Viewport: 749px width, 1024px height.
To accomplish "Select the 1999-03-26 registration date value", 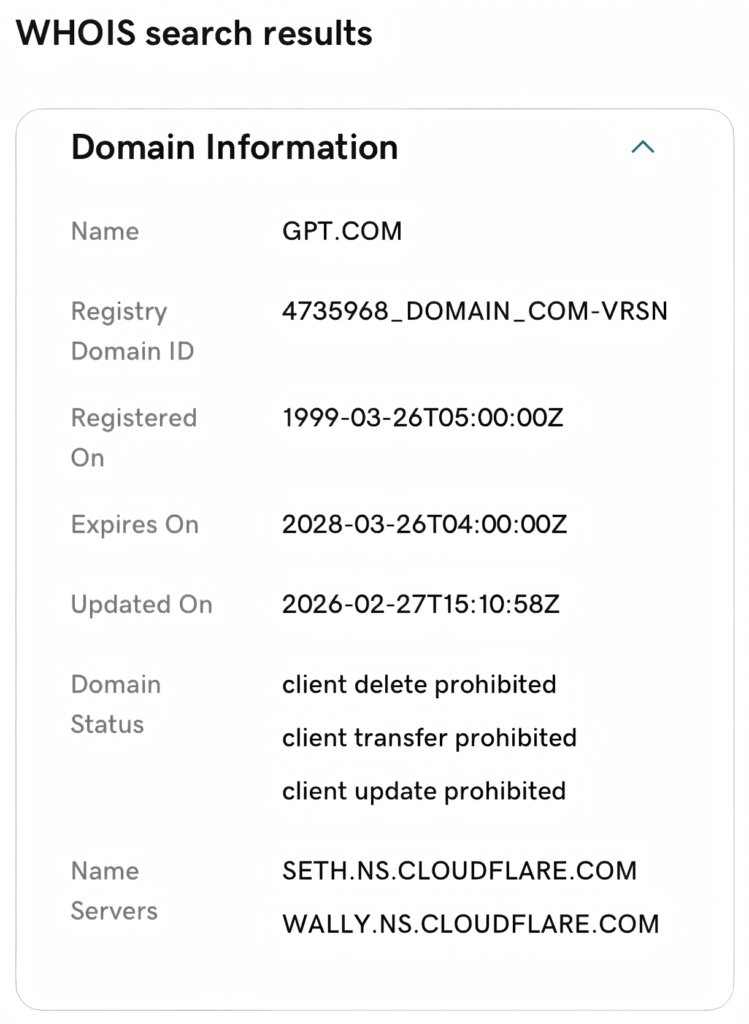I will point(423,417).
